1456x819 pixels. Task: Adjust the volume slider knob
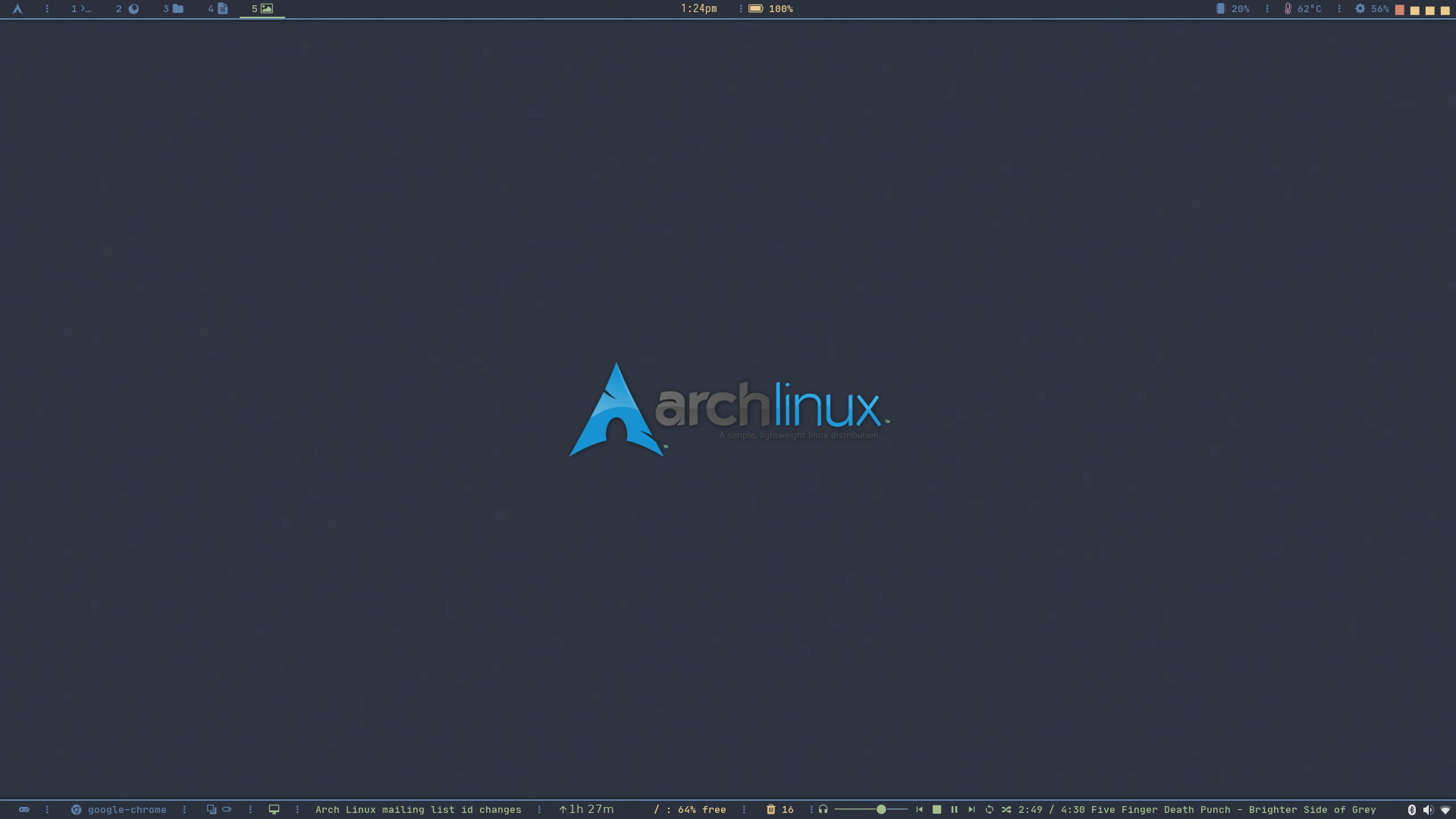tap(881, 809)
